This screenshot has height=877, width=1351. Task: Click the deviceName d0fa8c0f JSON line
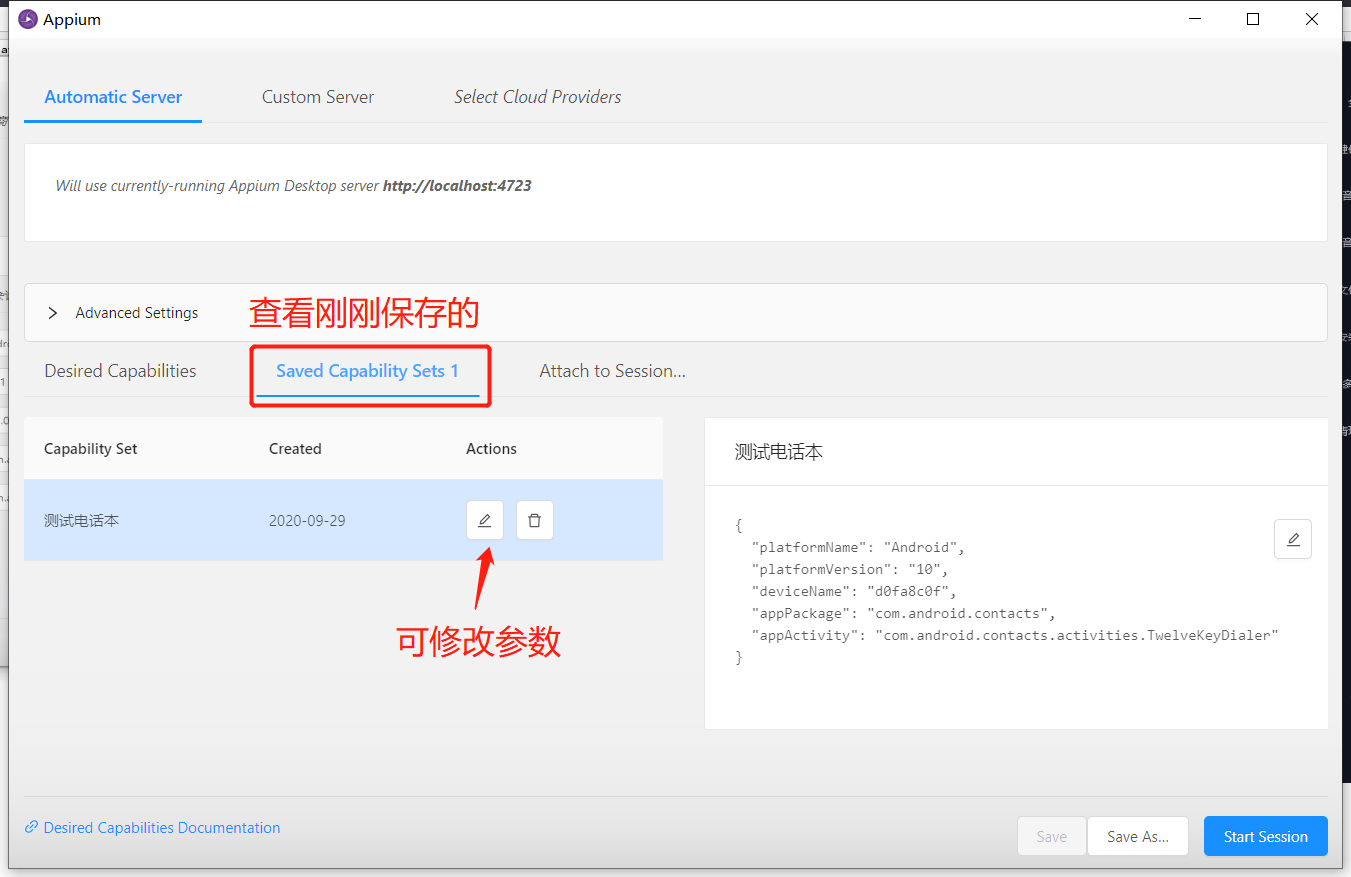(x=853, y=591)
